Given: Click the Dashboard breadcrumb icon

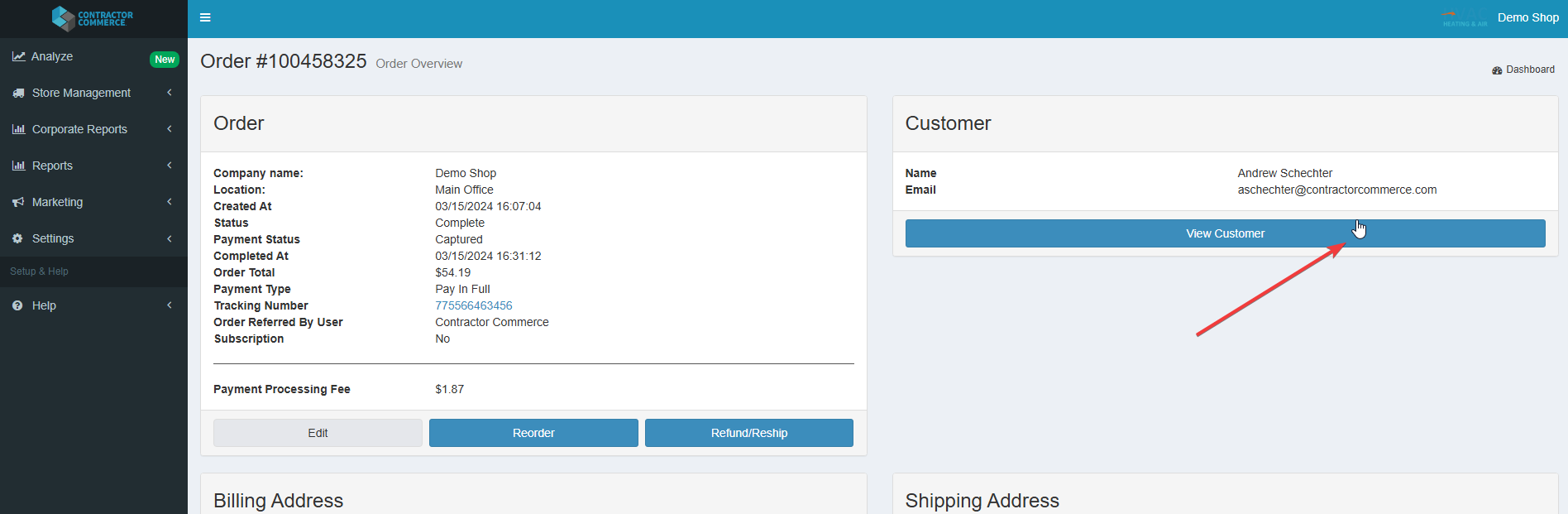Looking at the screenshot, I should pyautogui.click(x=1497, y=70).
